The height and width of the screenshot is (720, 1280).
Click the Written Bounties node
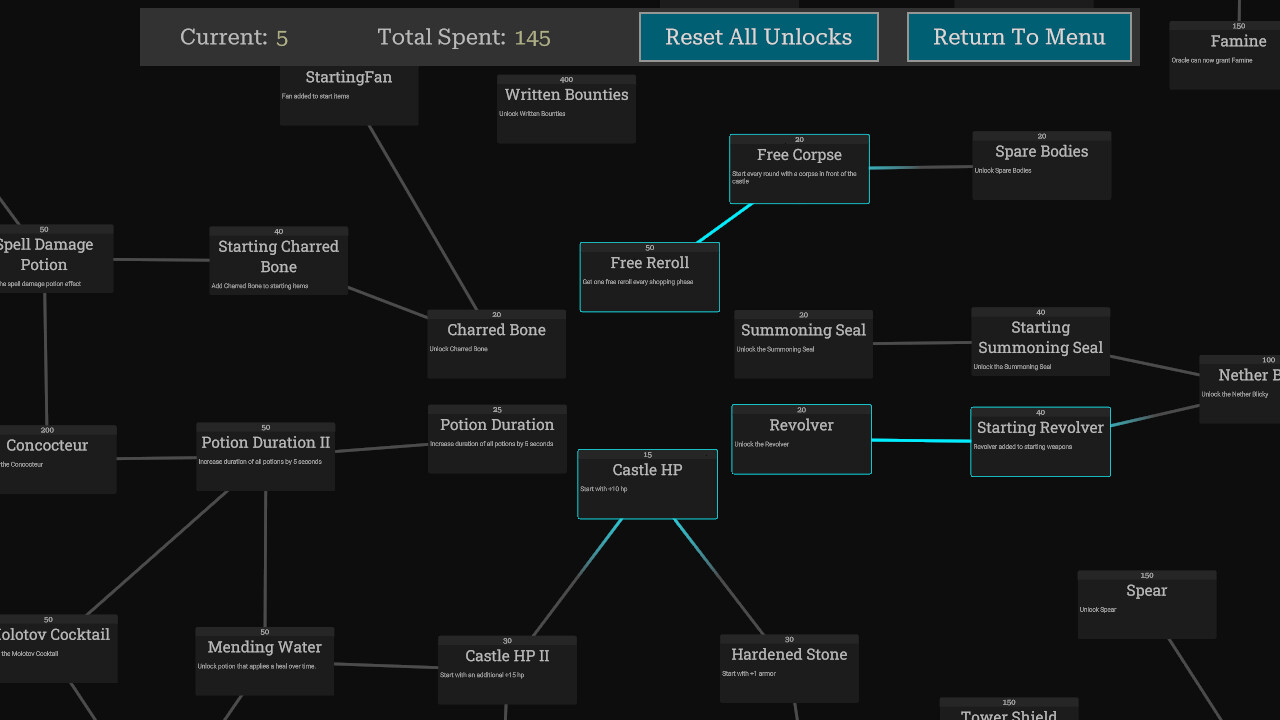click(566, 108)
